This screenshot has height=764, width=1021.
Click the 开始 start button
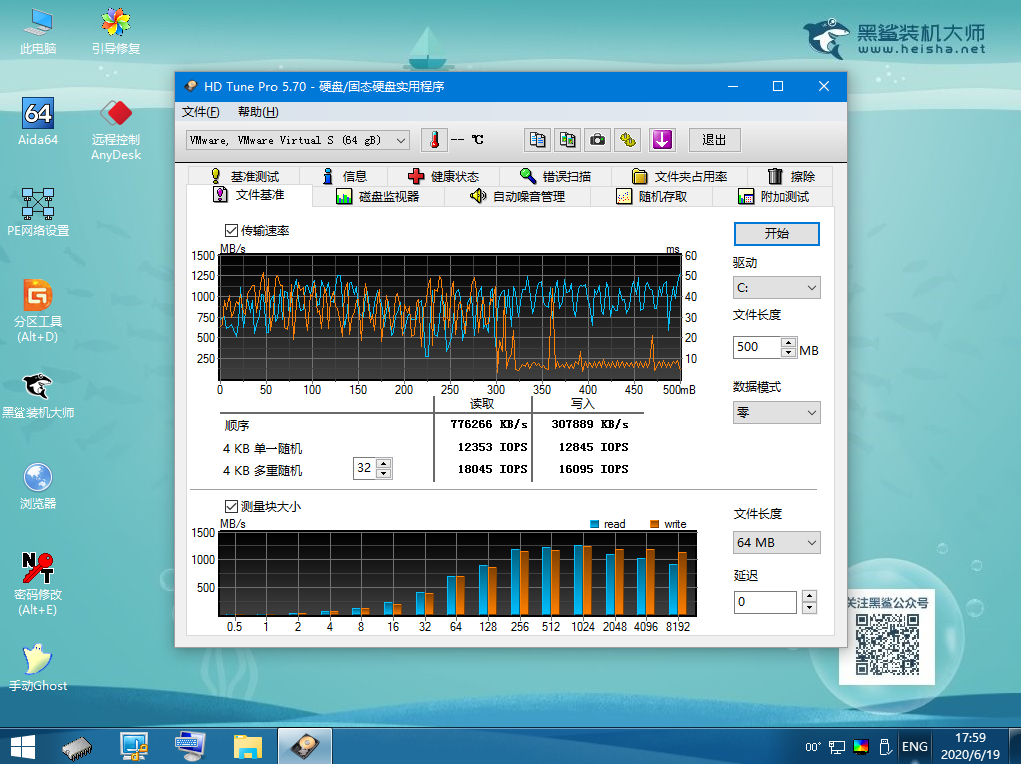pos(776,234)
